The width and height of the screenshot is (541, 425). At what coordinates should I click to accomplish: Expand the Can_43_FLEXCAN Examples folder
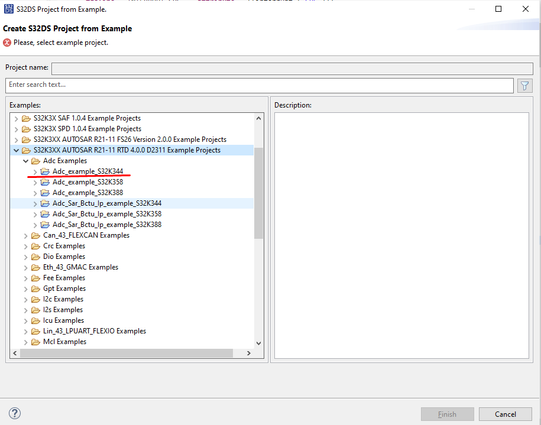point(26,236)
